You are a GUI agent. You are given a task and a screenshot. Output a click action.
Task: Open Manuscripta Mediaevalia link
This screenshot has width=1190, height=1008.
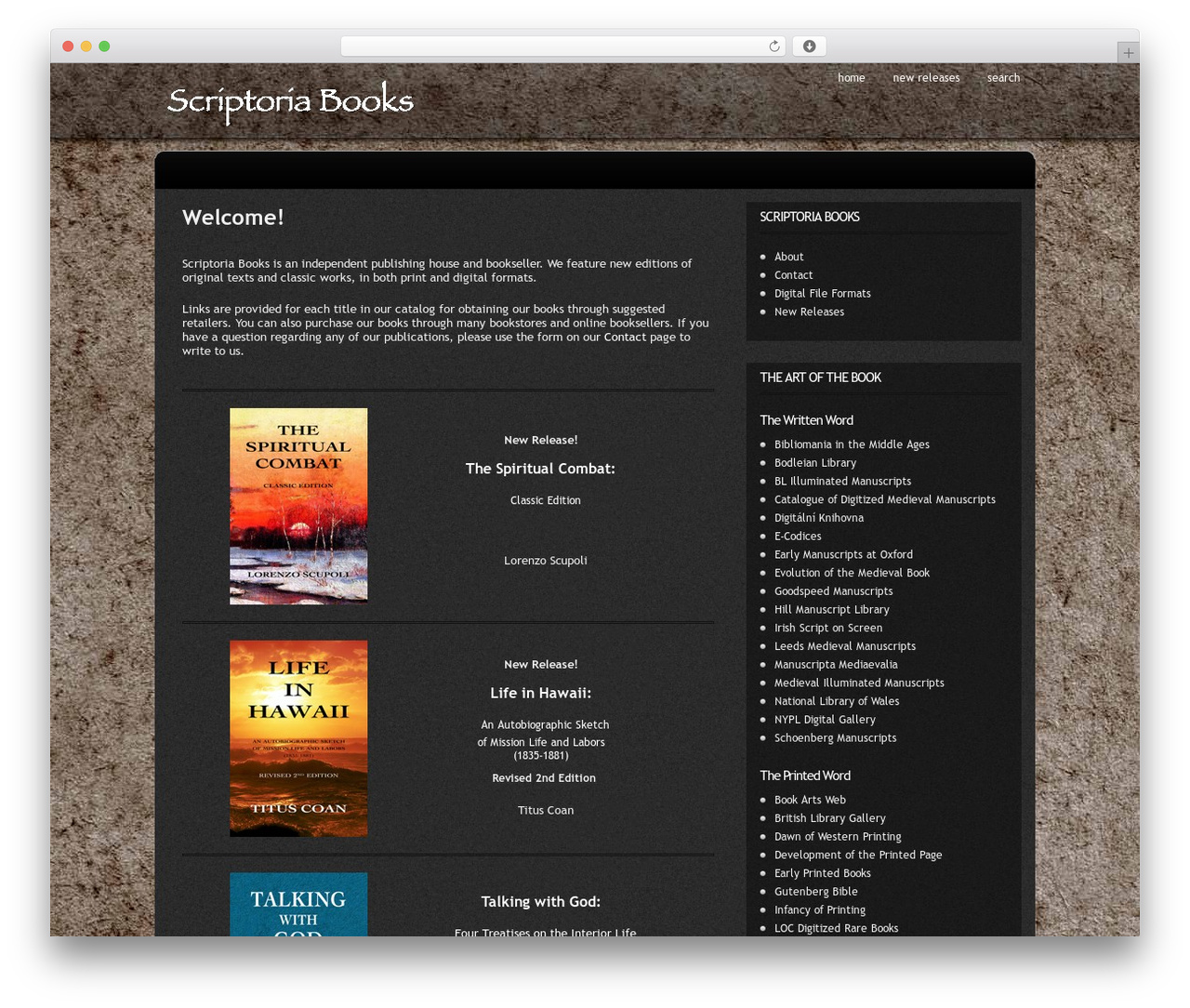point(836,665)
